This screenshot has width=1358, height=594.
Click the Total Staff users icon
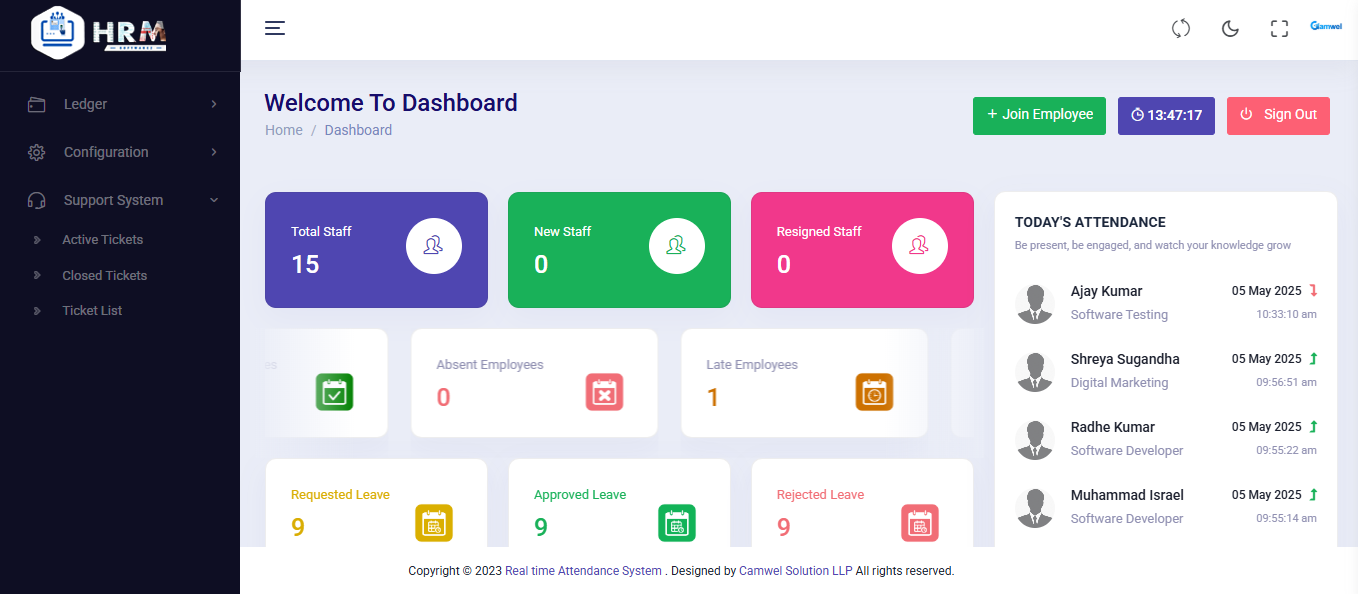(x=433, y=245)
